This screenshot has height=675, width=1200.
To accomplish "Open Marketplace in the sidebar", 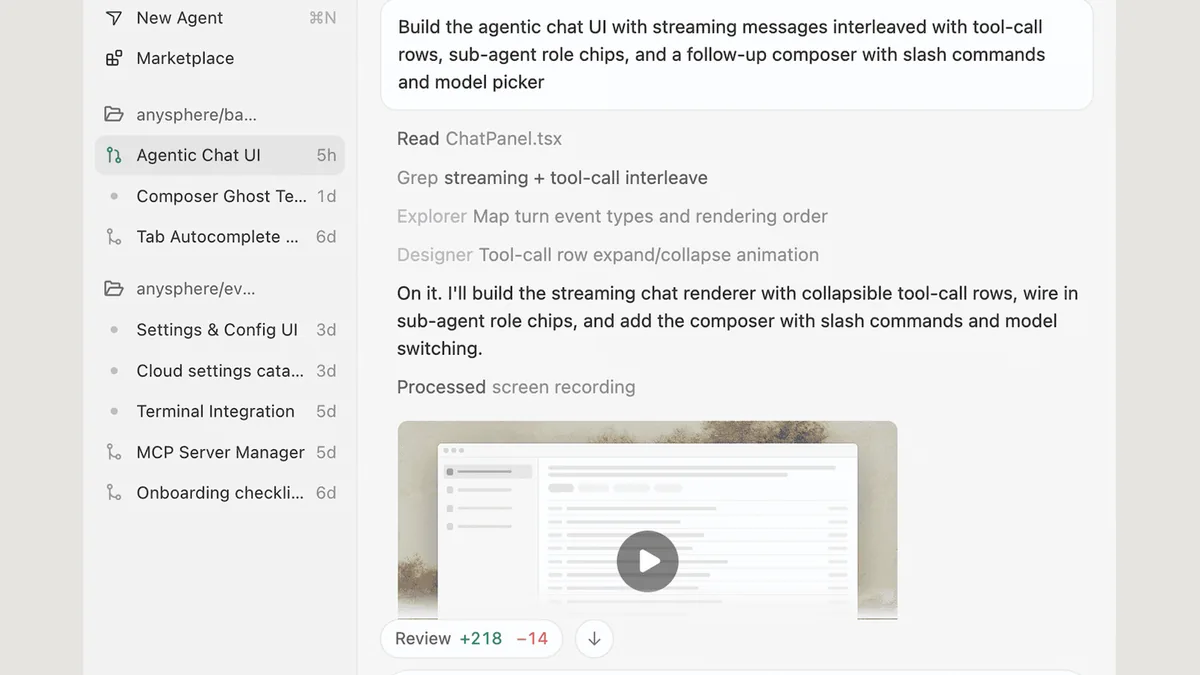I will [220, 58].
